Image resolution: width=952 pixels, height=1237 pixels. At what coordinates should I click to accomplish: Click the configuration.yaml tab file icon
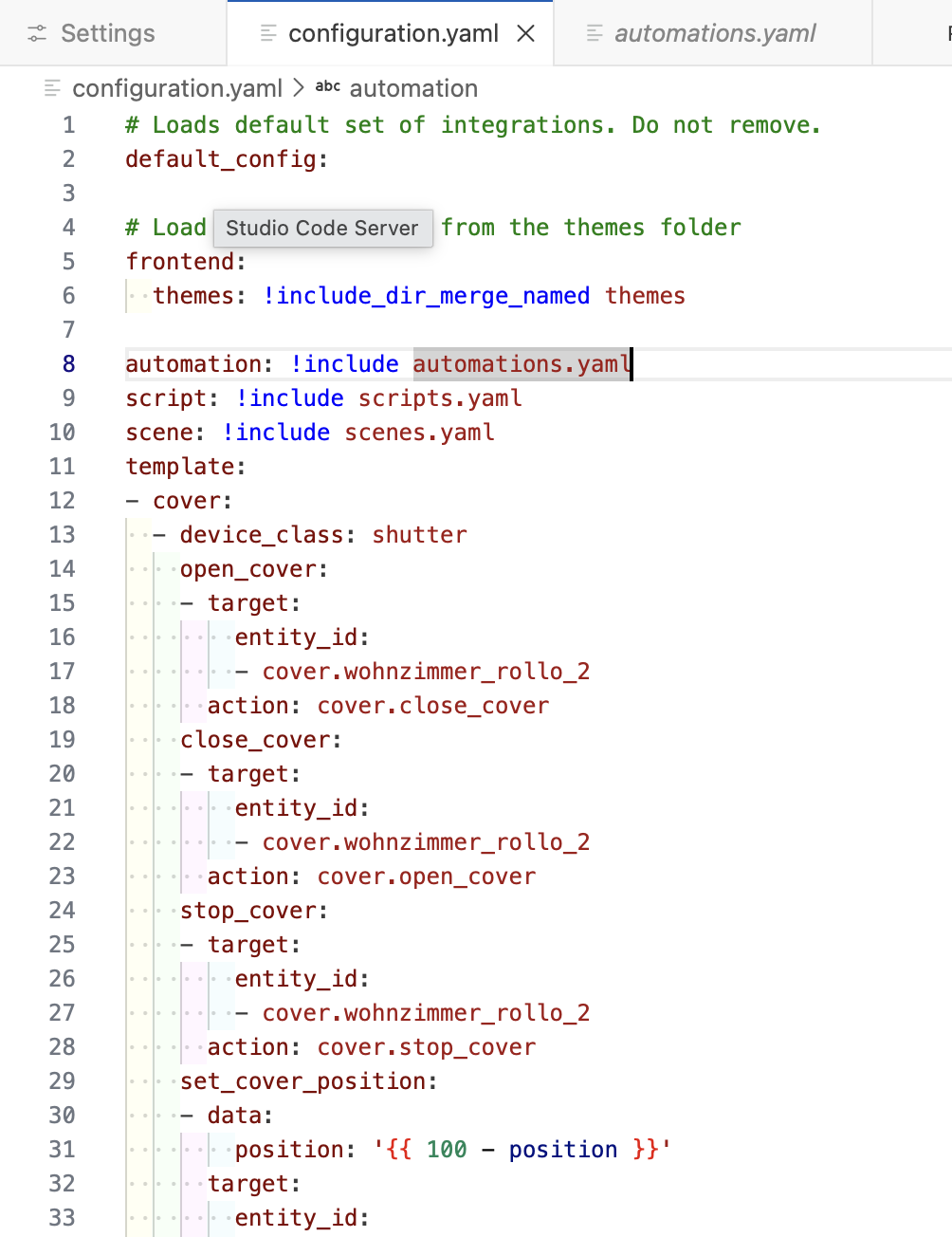[268, 34]
